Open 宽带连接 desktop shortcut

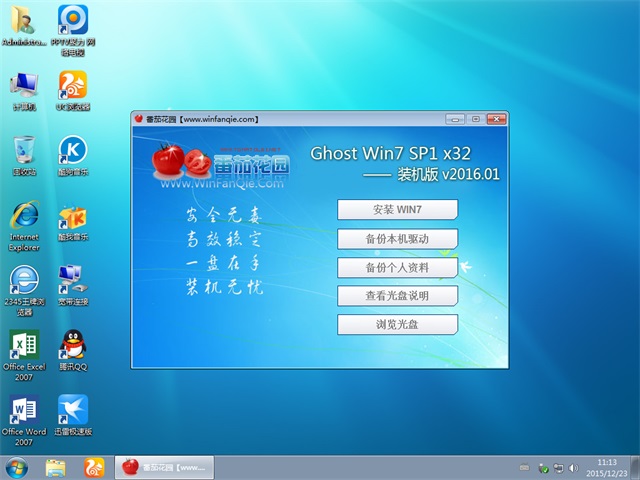pos(72,280)
